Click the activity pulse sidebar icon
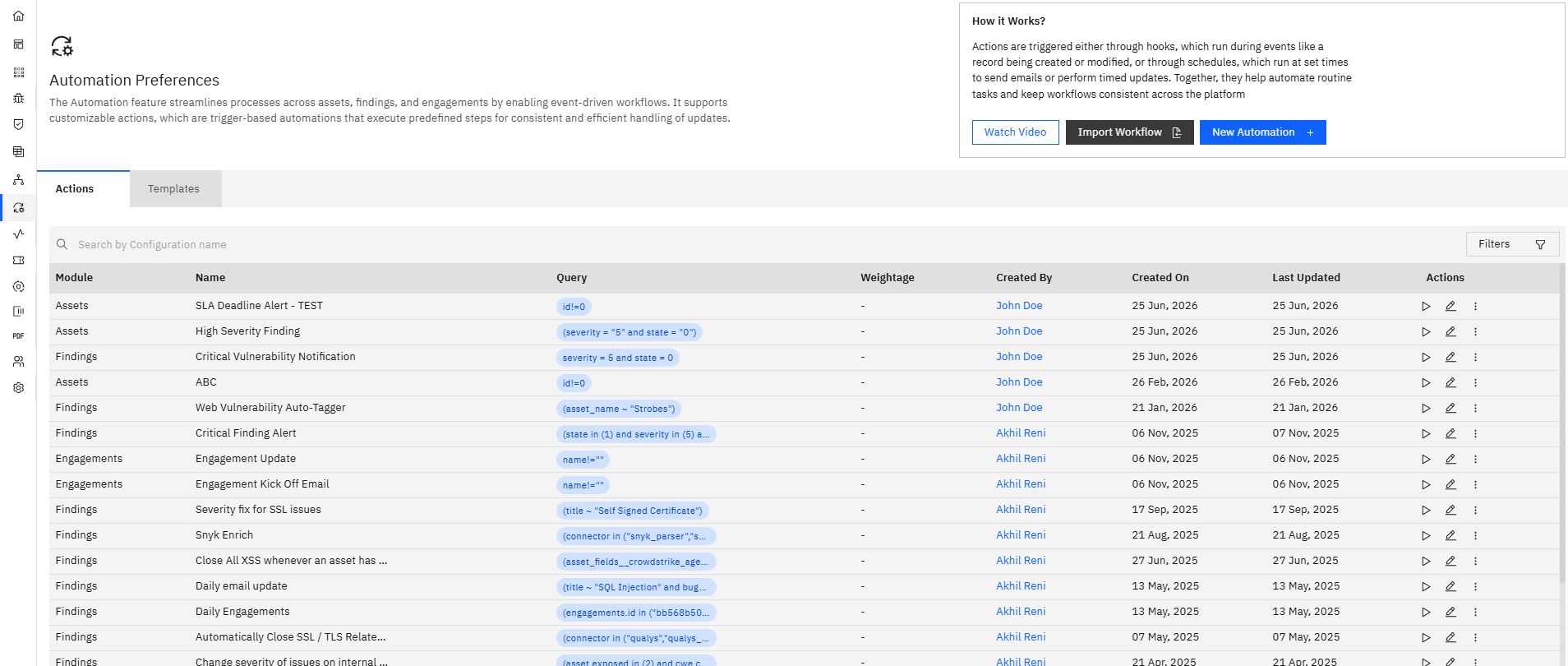Image resolution: width=1568 pixels, height=666 pixels. coord(18,234)
